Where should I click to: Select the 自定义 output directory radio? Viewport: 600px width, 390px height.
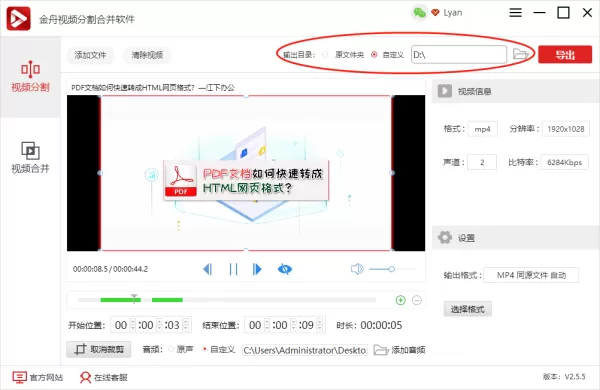[374, 55]
